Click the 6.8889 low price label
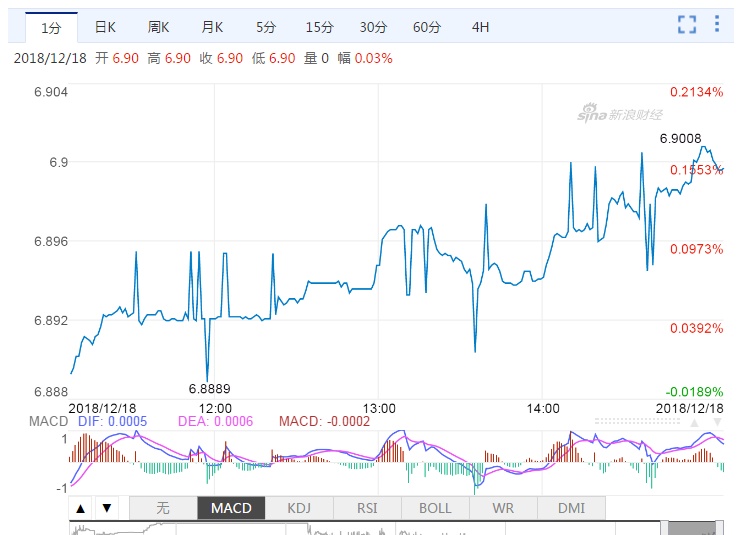 pos(209,389)
